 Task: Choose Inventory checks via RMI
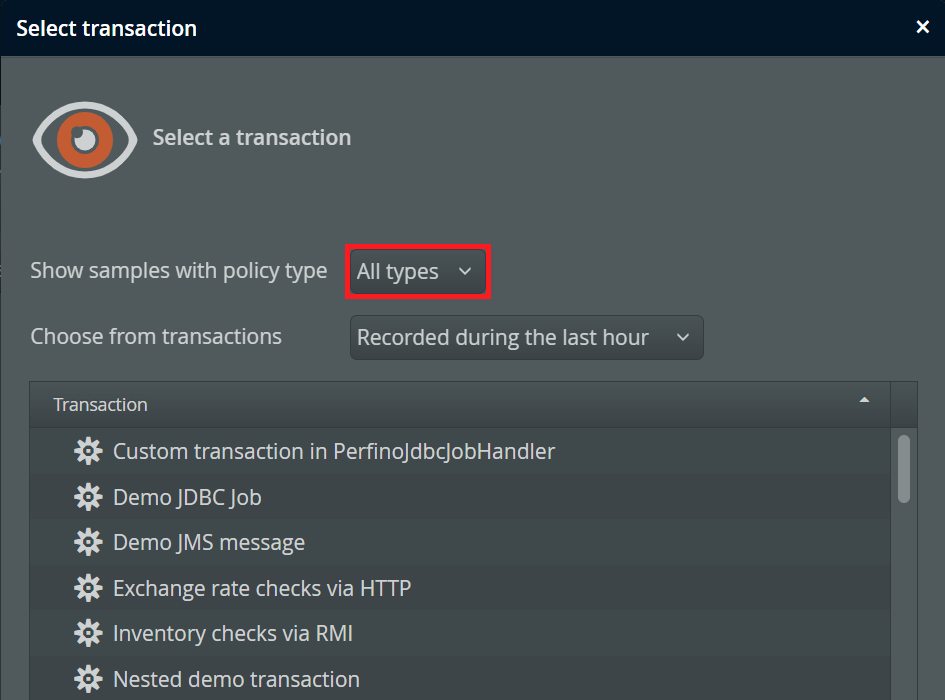233,634
